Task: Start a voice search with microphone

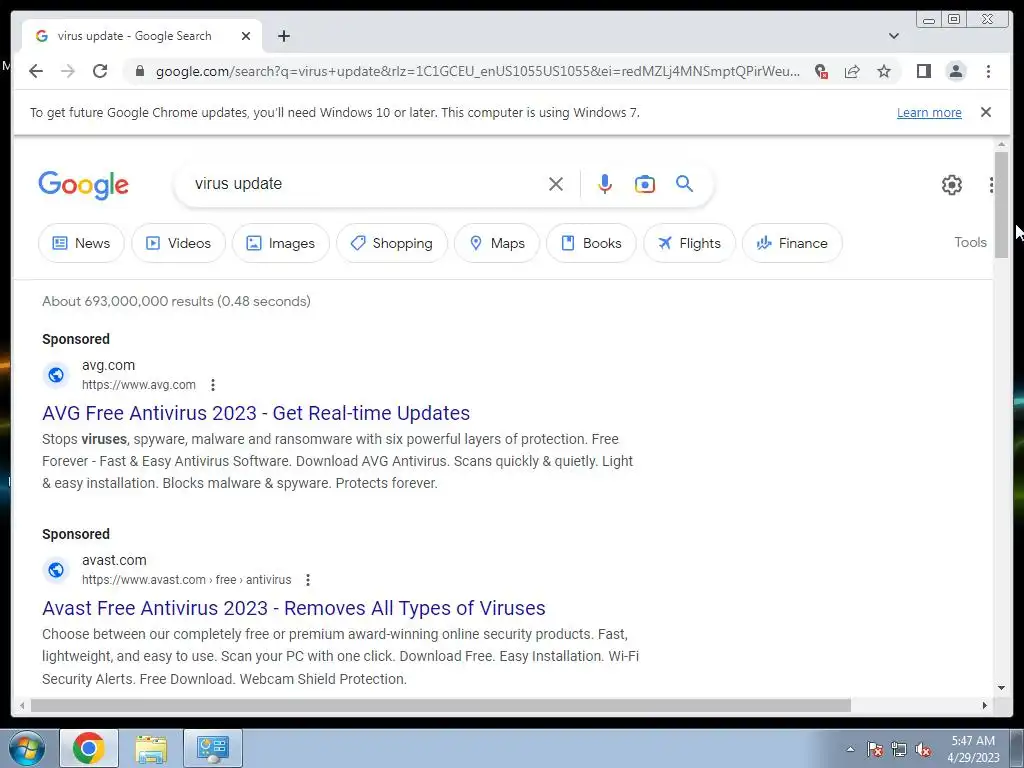Action: click(x=605, y=184)
